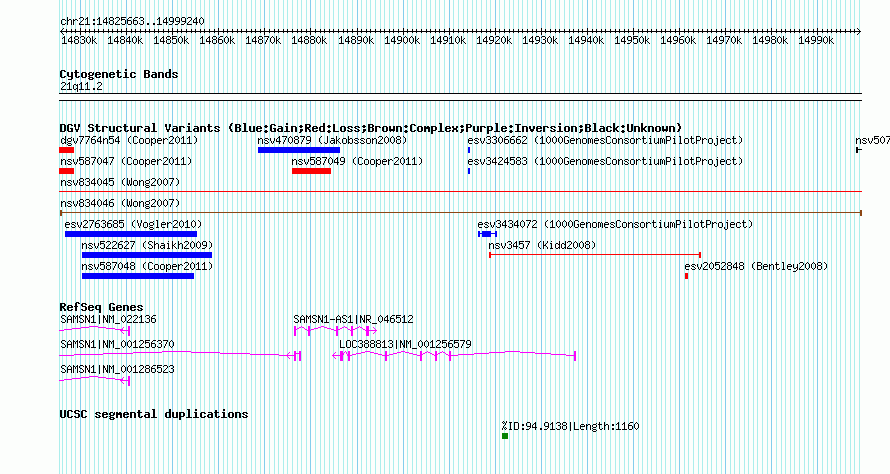
Task: Click the red bar under nsv587049
Action: (311, 171)
